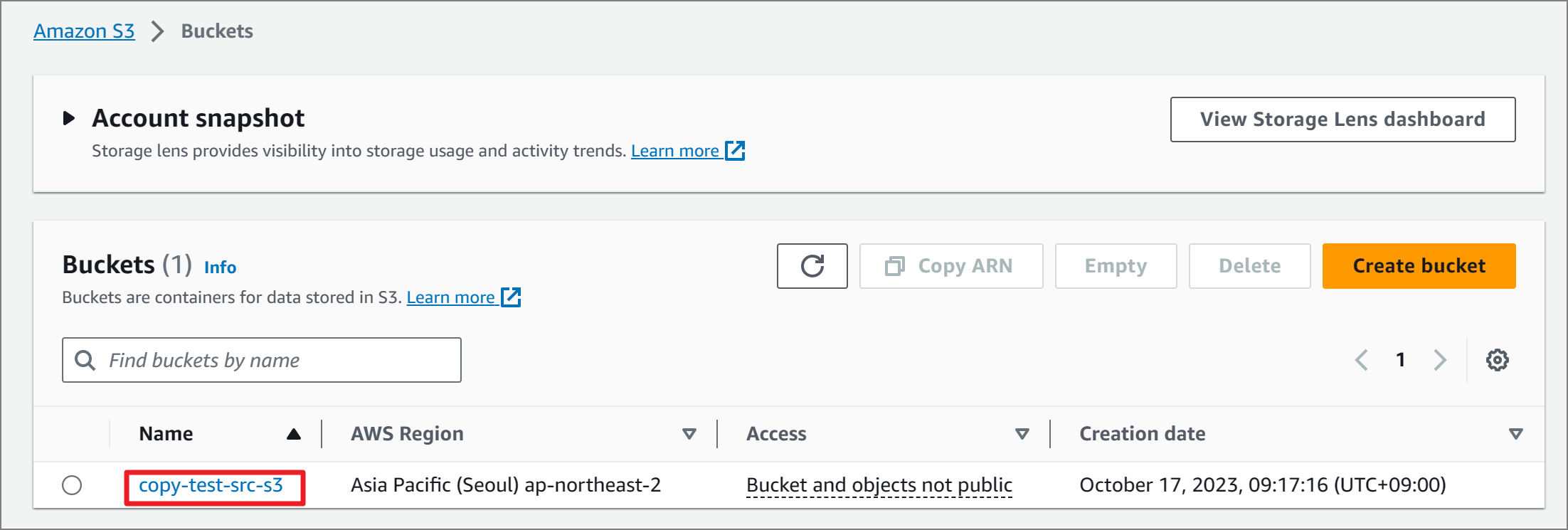Click the Delete button

pos(1249,266)
